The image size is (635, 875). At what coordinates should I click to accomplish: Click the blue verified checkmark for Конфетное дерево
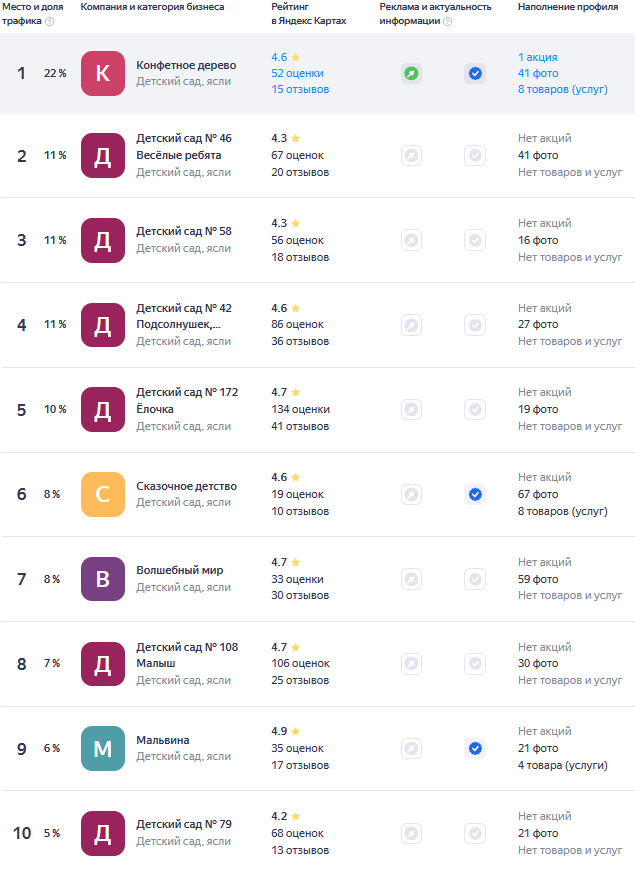[475, 73]
